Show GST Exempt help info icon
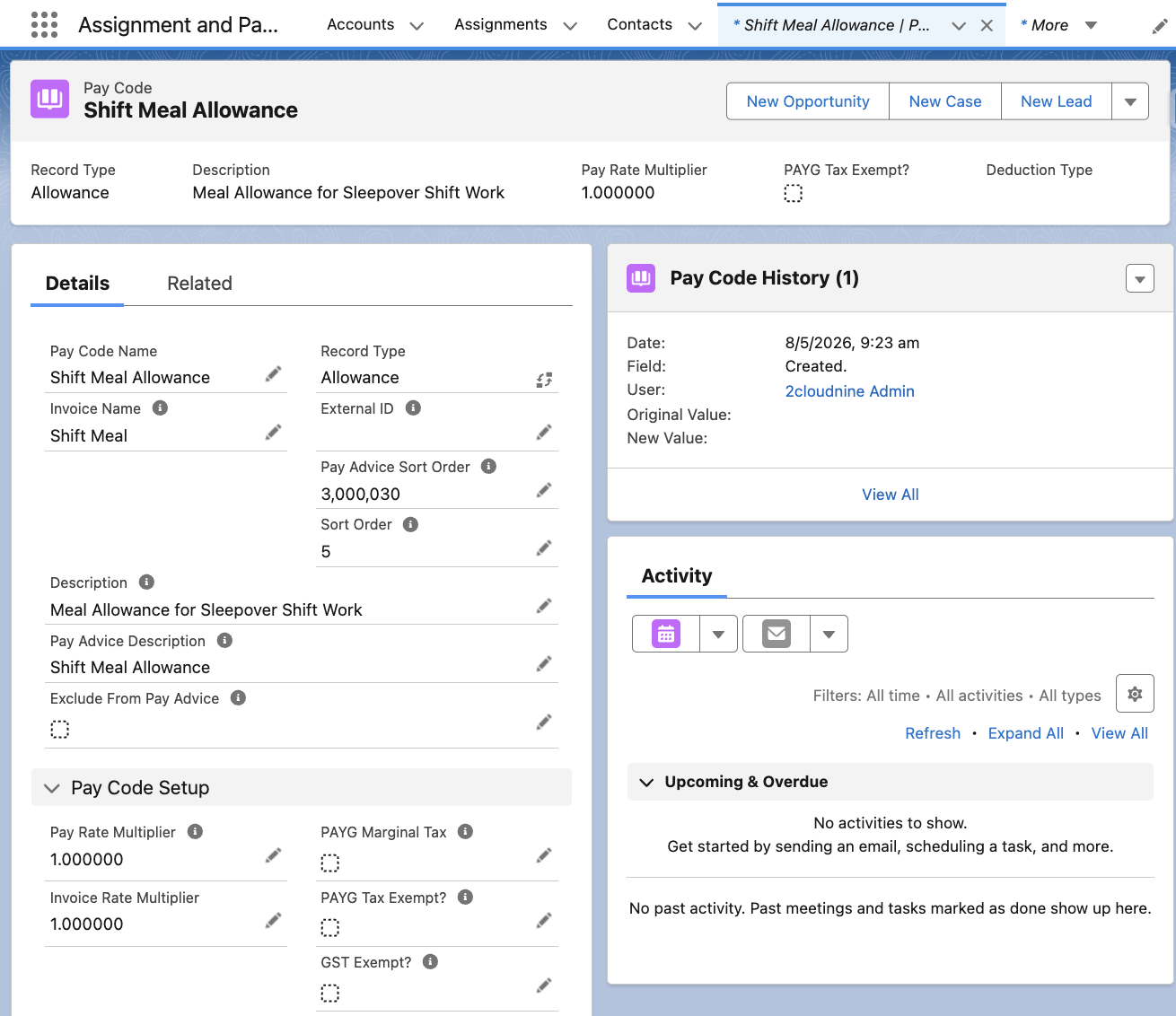The width and height of the screenshot is (1176, 1016). tap(430, 961)
